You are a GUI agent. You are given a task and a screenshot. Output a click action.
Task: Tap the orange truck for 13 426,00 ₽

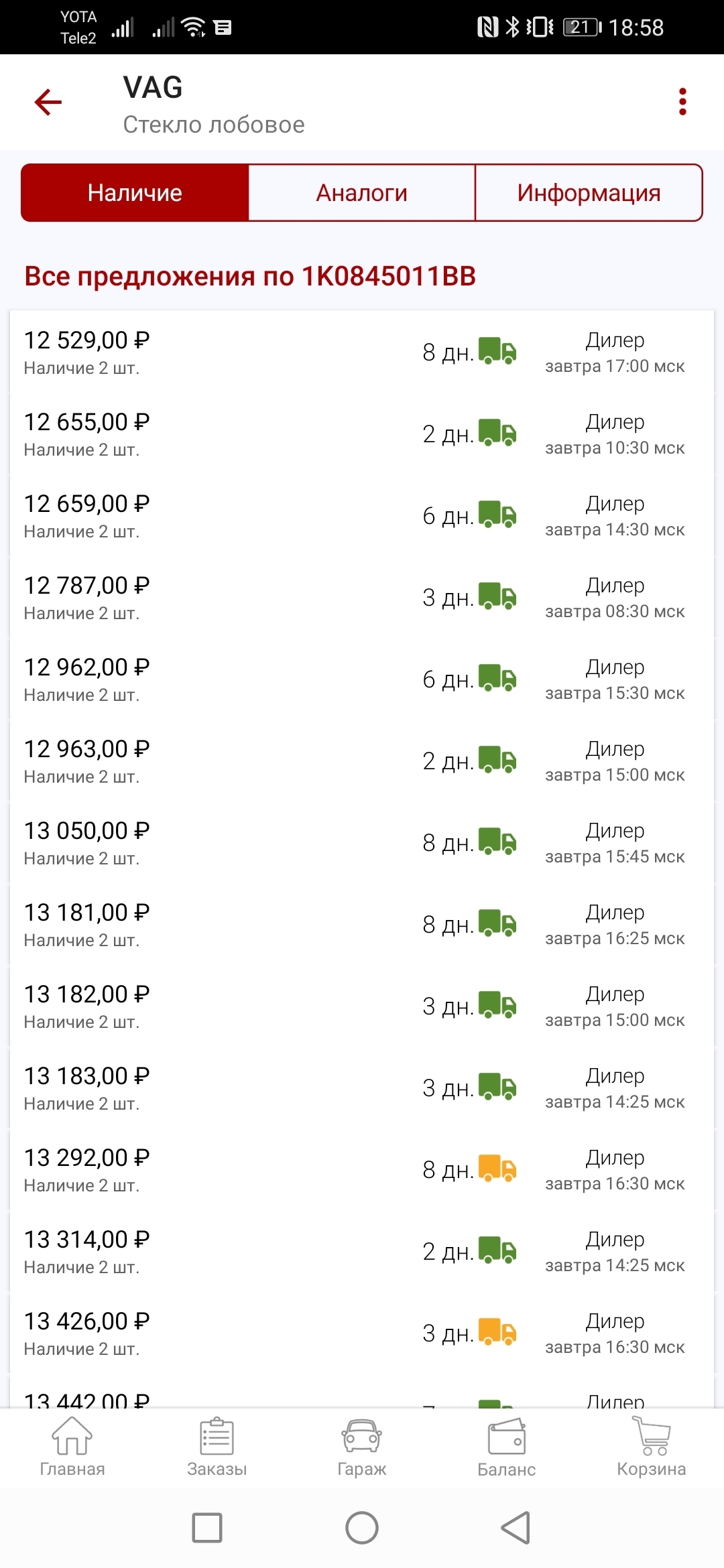497,1332
